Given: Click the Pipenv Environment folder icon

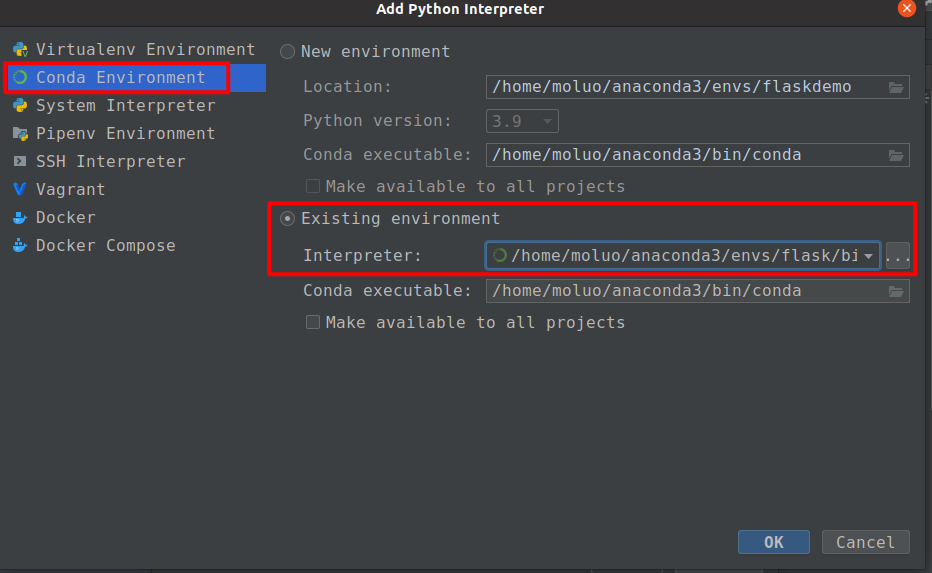Looking at the screenshot, I should click(x=20, y=133).
